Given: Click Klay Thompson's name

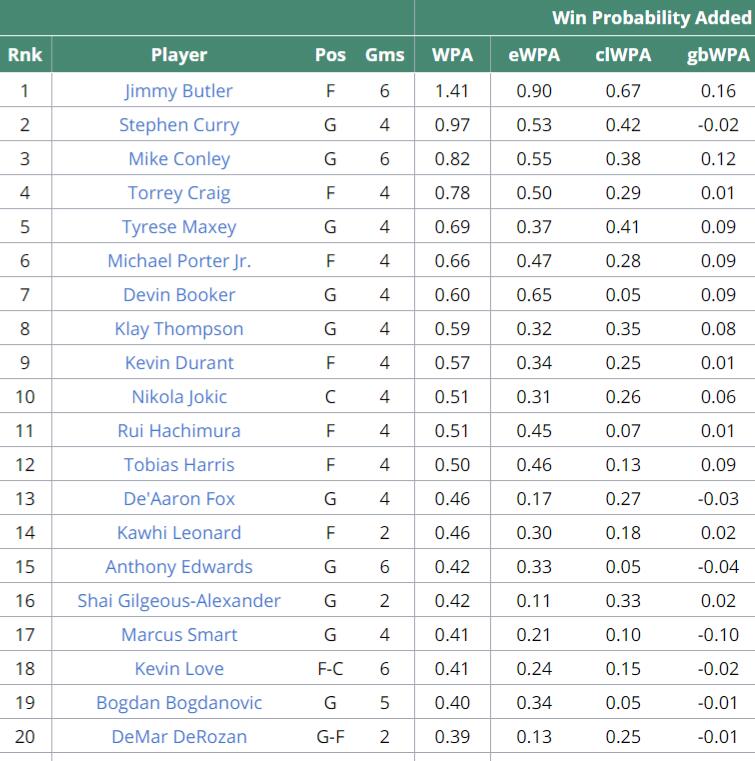Looking at the screenshot, I should tap(179, 329).
